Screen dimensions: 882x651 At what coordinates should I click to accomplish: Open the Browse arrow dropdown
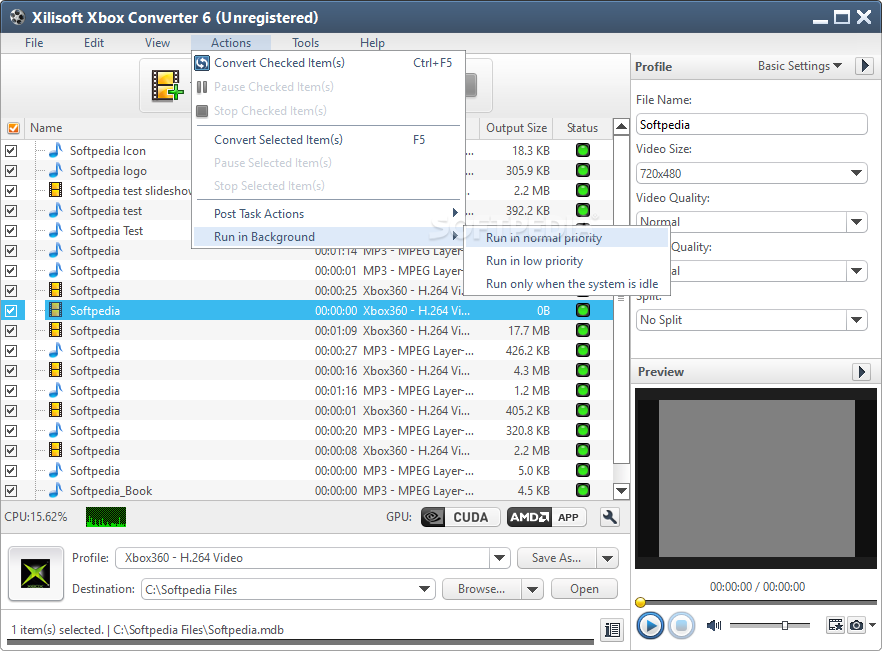532,589
